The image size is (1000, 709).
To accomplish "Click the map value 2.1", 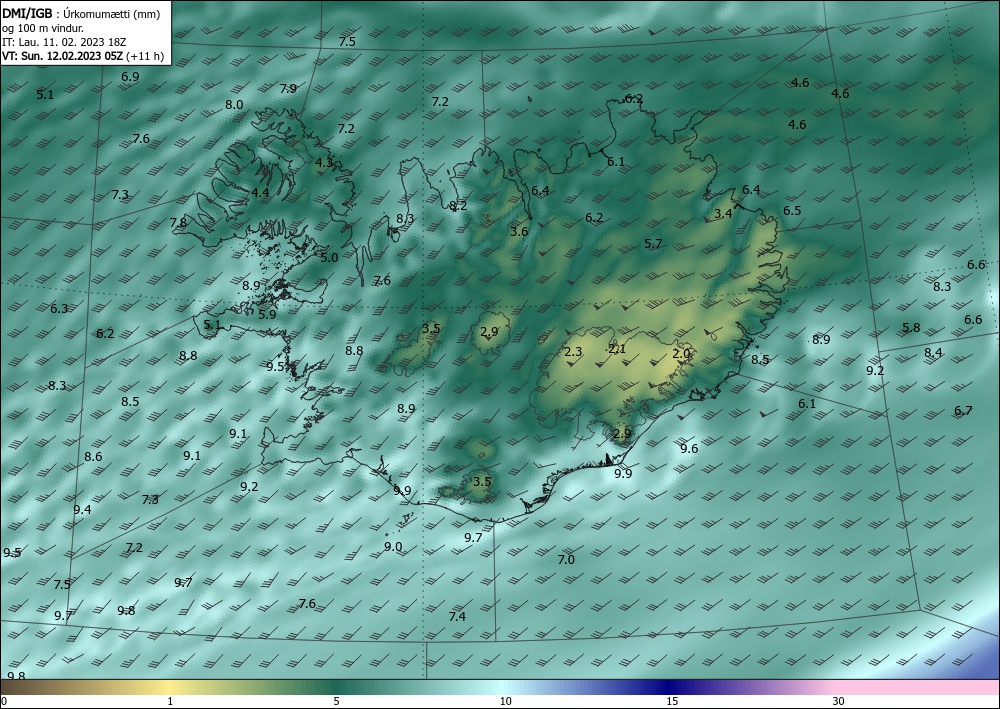I will coord(617,349).
